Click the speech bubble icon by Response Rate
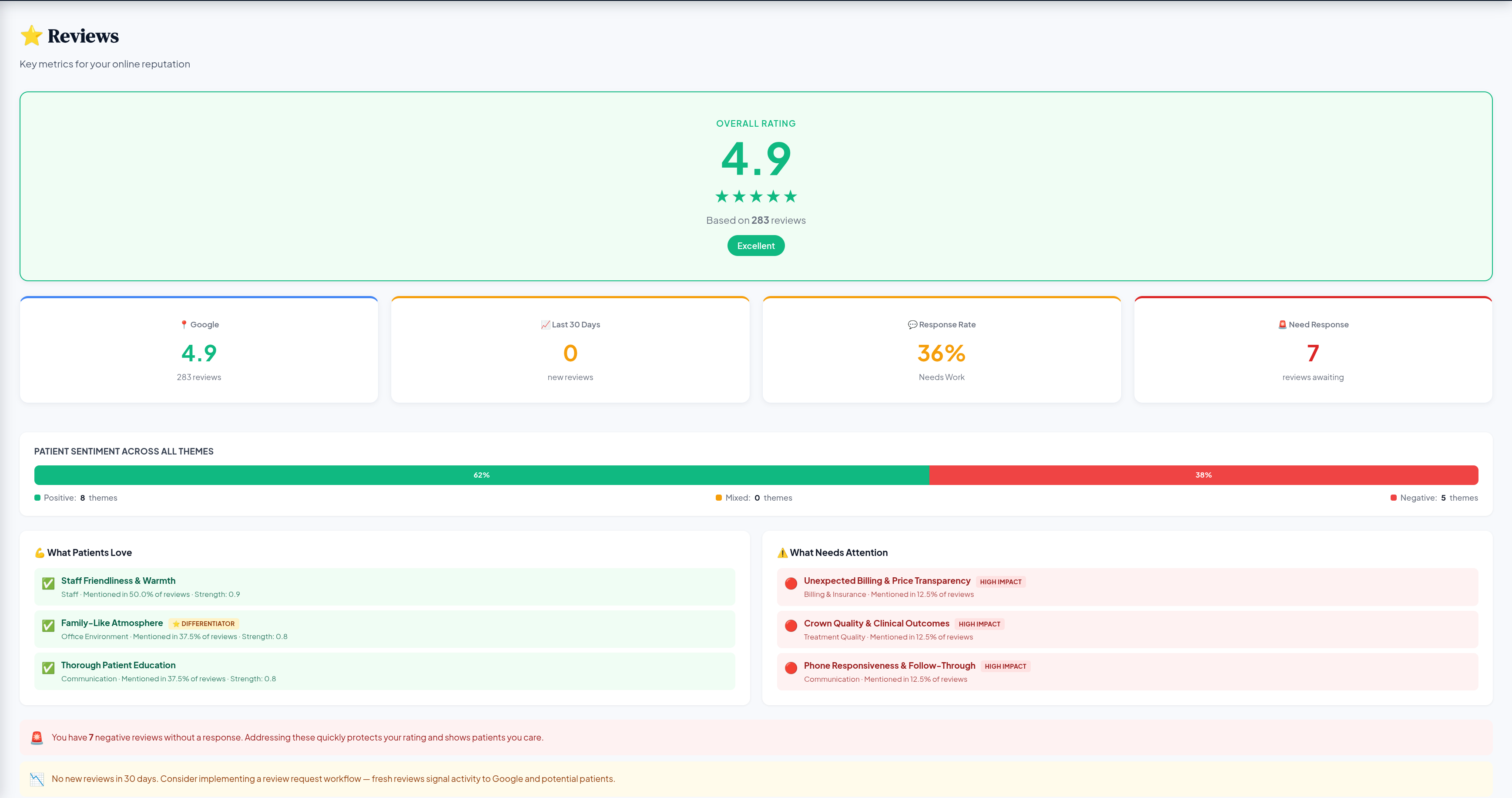Screen dimensions: 1512x798 912,325
